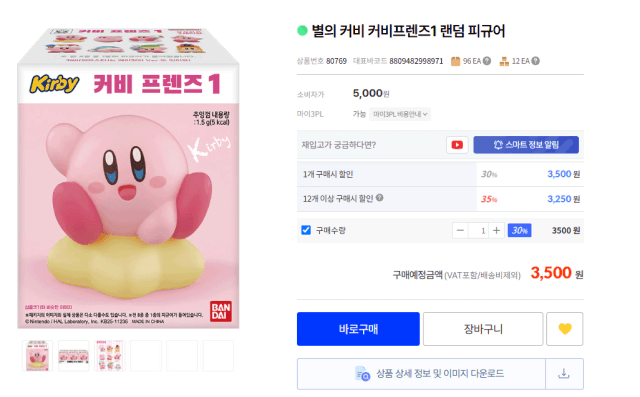Click the 스마트 정보 알림 button

pyautogui.click(x=526, y=145)
